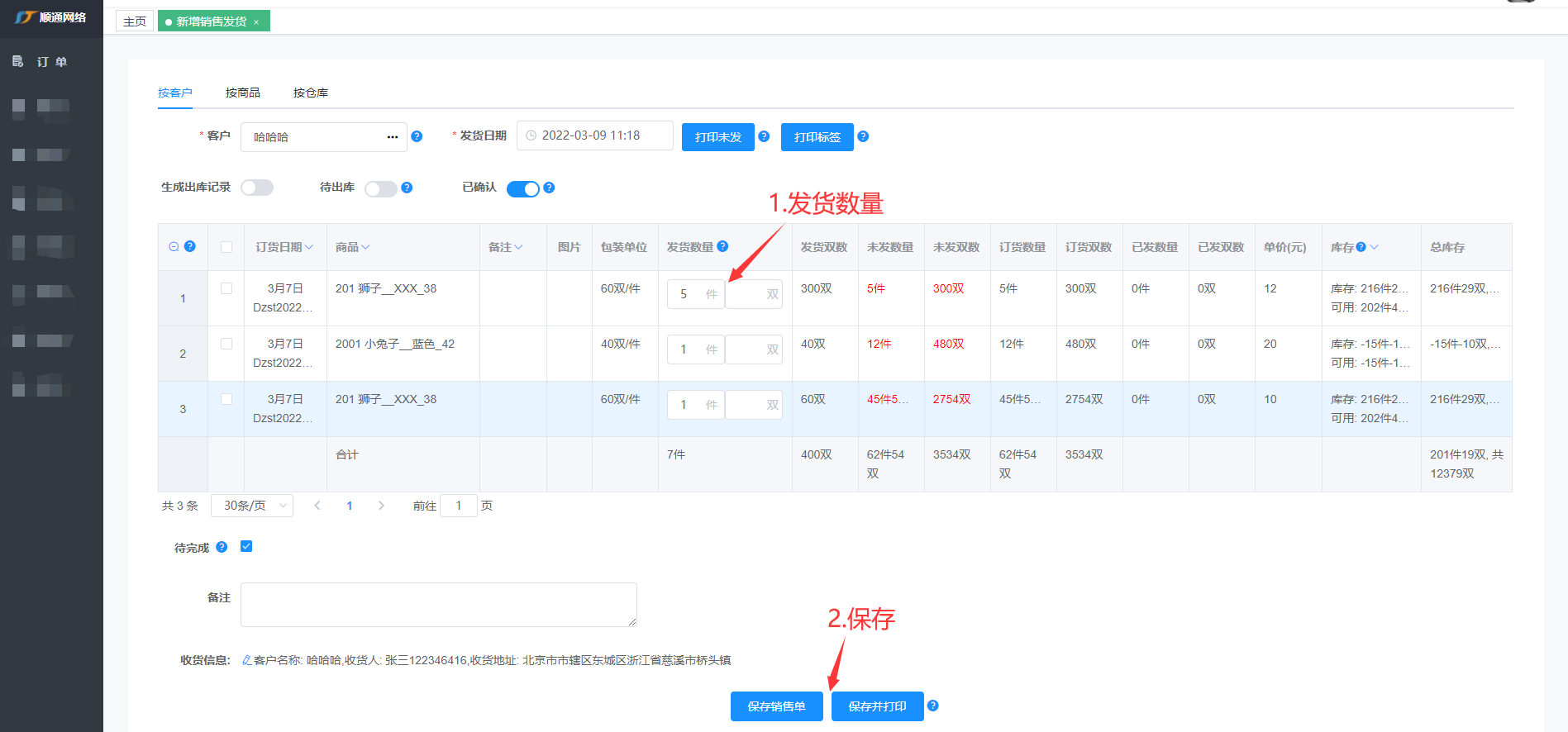The height and width of the screenshot is (732, 1568).
Task: Click the help icon beside 保存并打印
Action: point(932,706)
